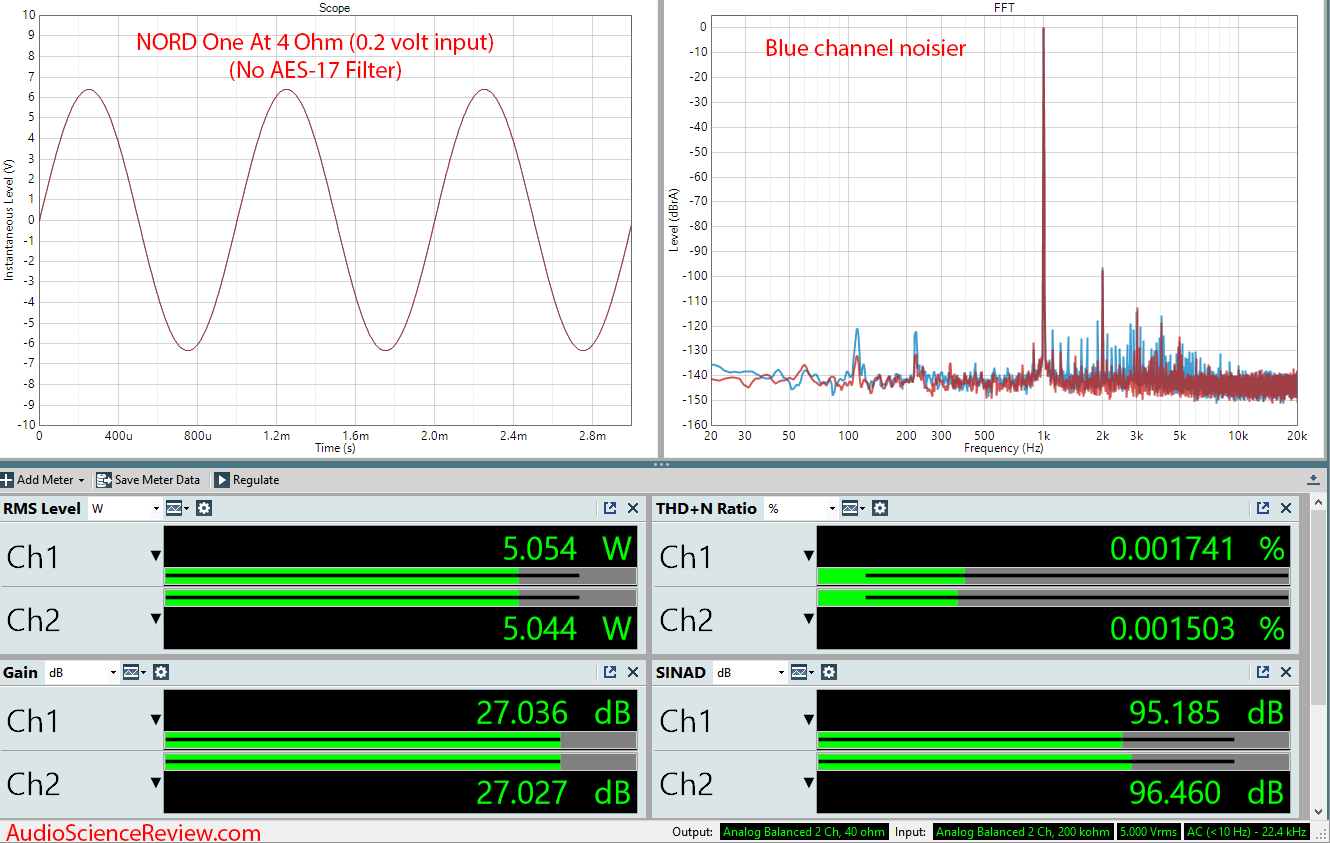1330x843 pixels.
Task: Close the SINAD meter panel
Action: point(1286,672)
